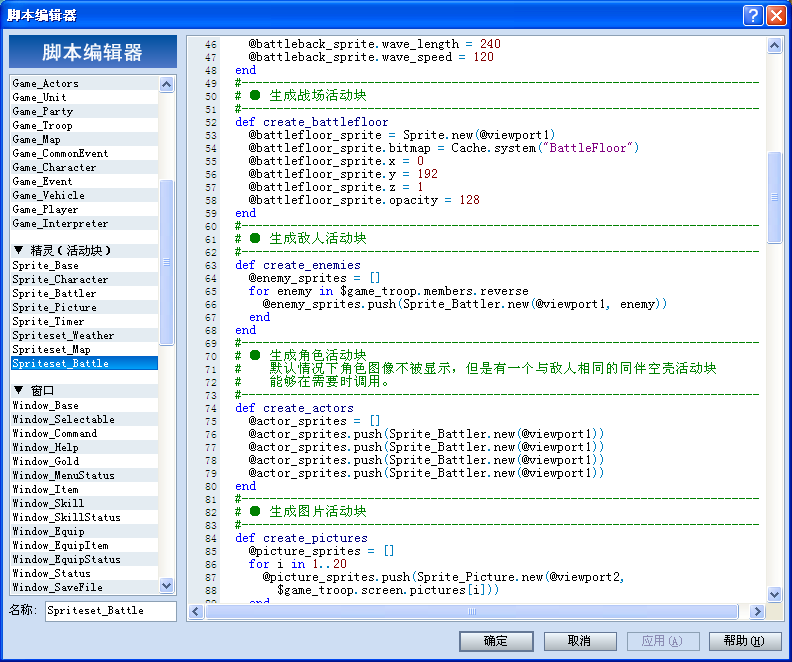Click the highlighted Spriteset_Battle entry
Screen dimensions: 792x662
tap(84, 363)
